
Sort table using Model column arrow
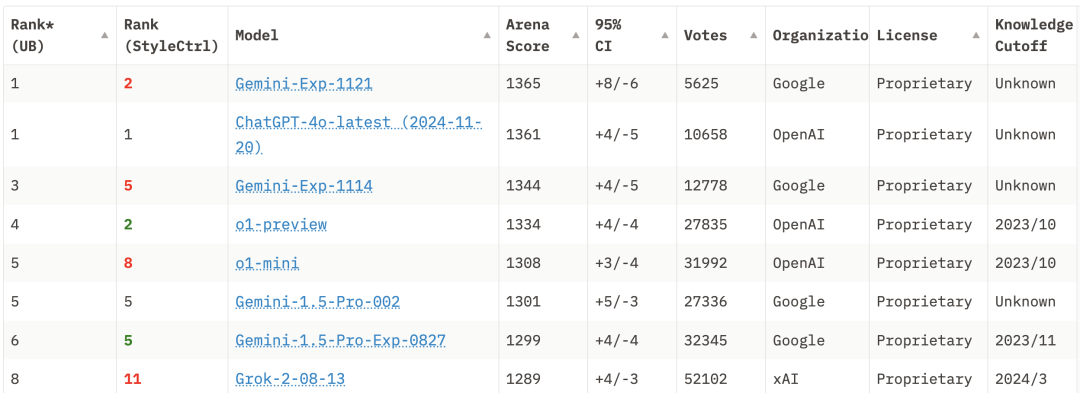(487, 35)
